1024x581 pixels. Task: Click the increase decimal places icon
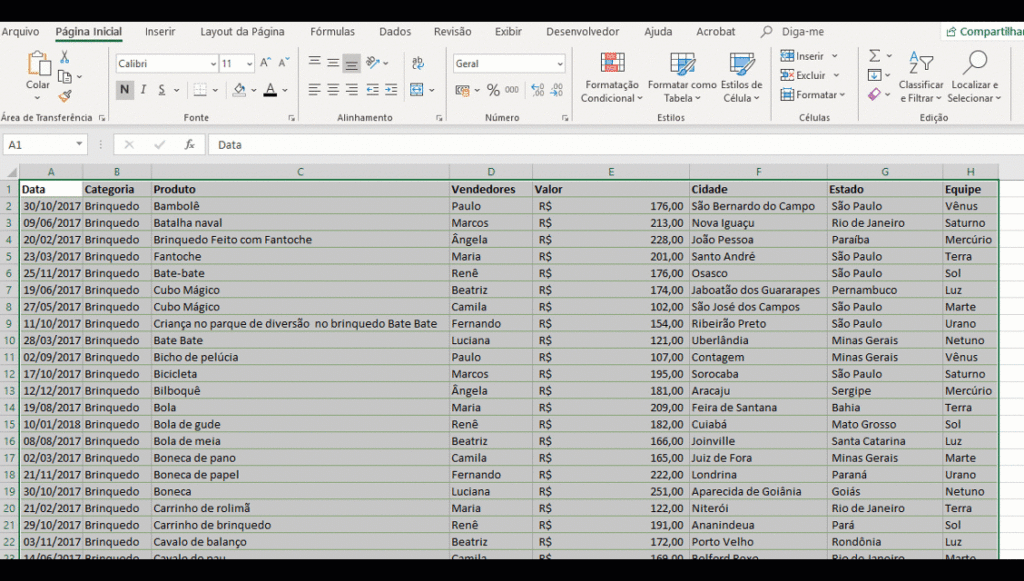point(537,90)
